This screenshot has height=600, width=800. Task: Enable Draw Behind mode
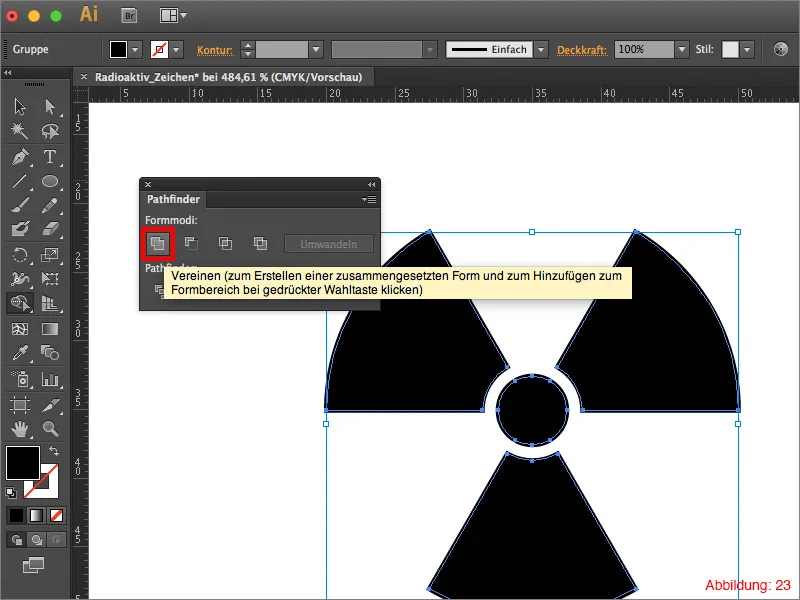(x=36, y=540)
